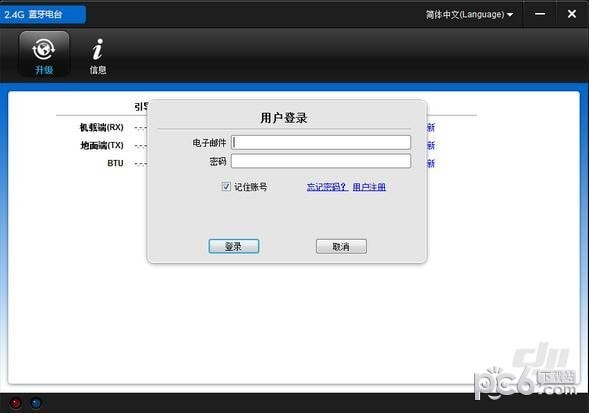Screen dimensions: 589x413
Task: Minimize the 2.4G 蓝牙电台 window
Action: 540,14
